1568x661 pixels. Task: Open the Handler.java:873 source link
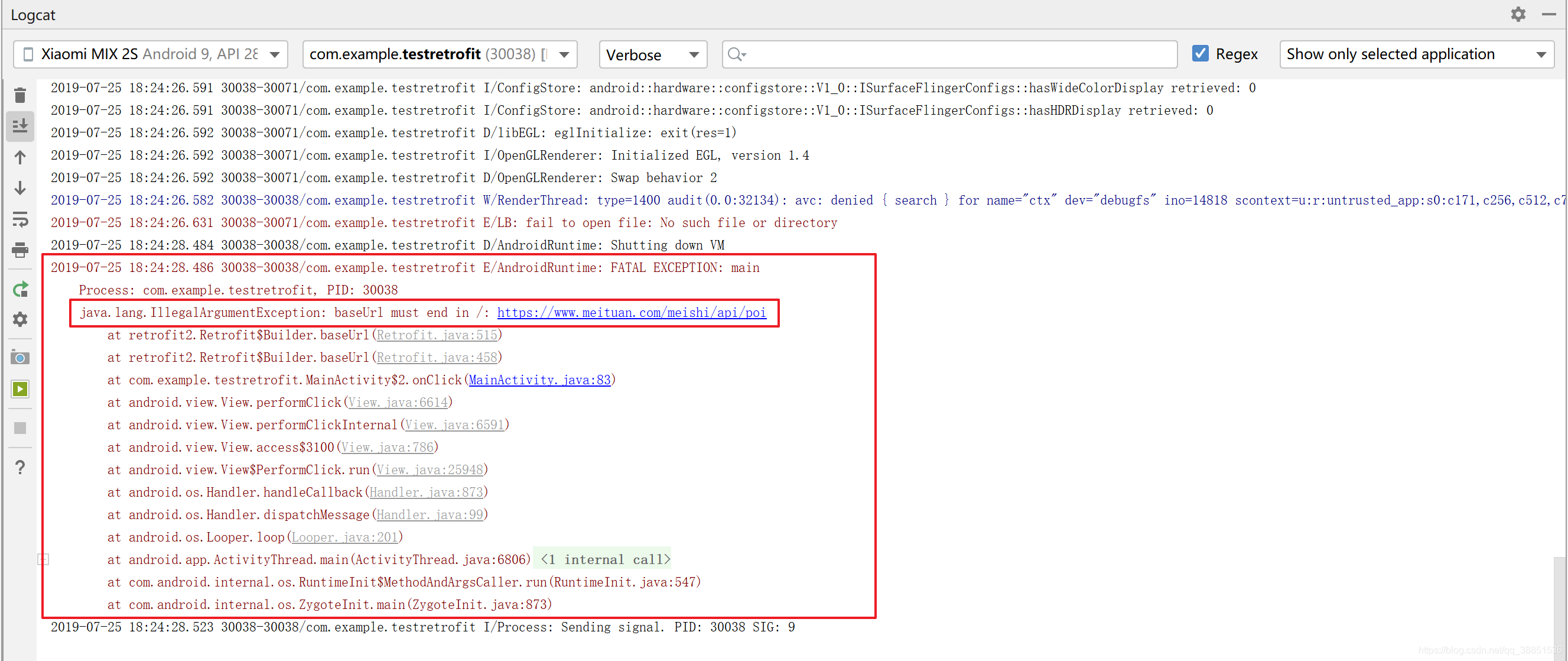[425, 492]
